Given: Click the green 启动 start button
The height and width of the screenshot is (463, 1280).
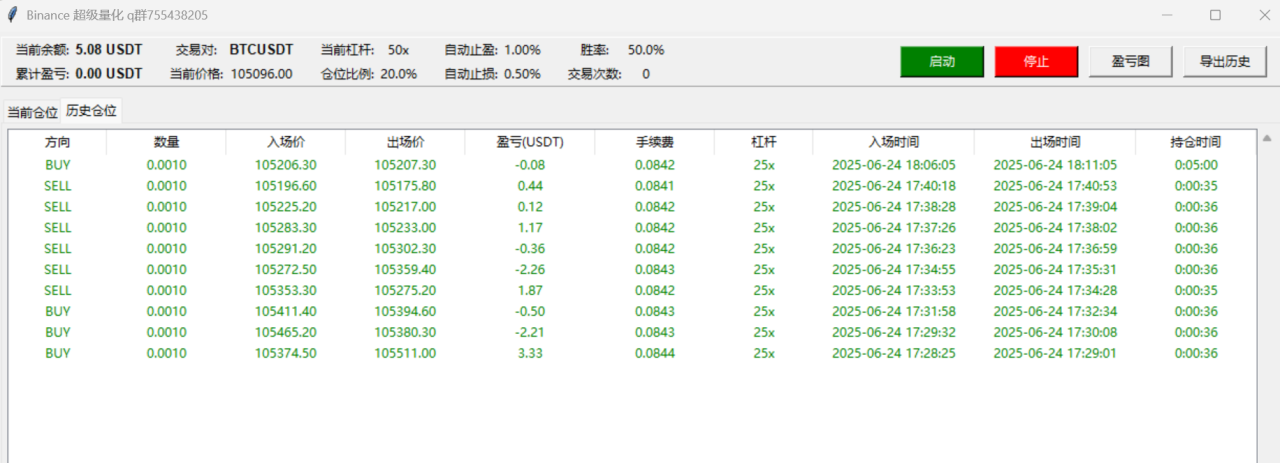Looking at the screenshot, I should click(x=941, y=62).
